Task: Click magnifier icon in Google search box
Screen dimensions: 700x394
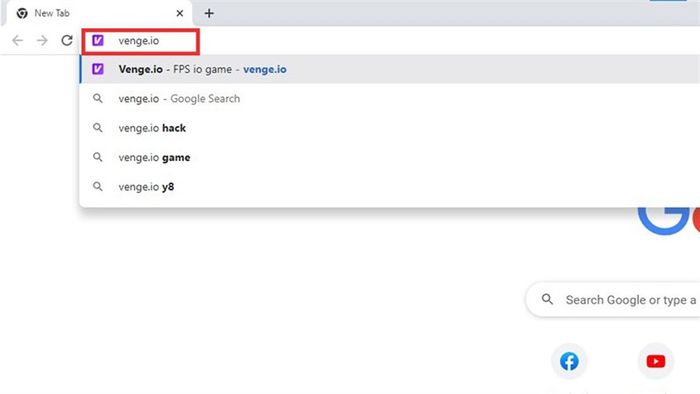Action: [547, 299]
